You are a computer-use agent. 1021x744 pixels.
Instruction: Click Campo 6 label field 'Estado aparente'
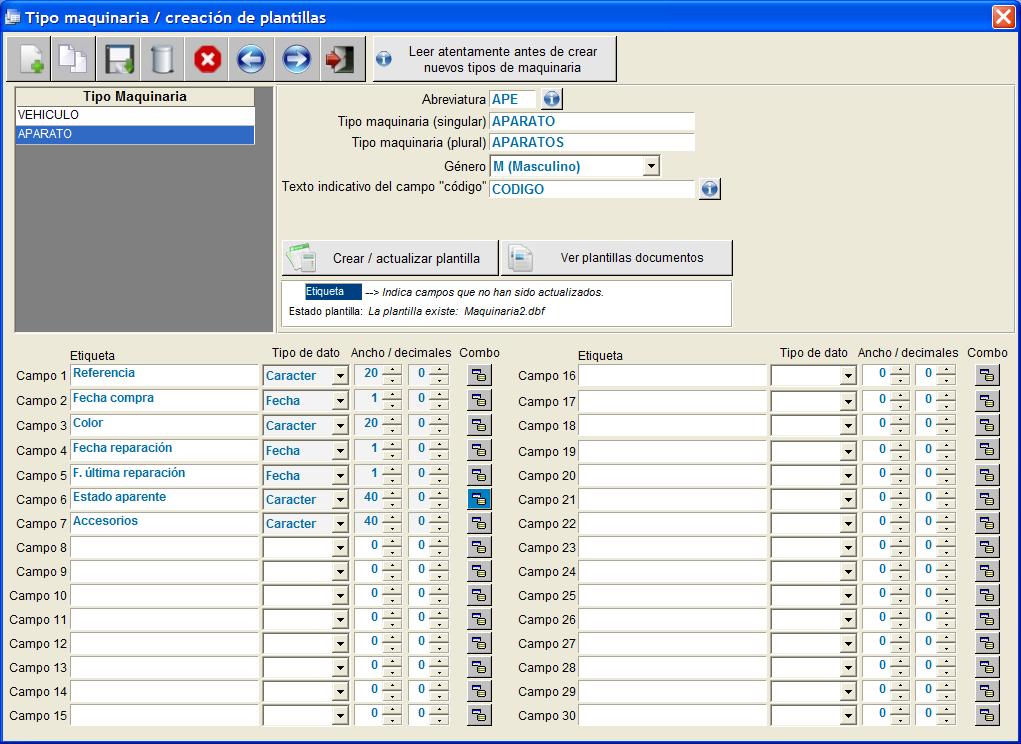click(164, 499)
